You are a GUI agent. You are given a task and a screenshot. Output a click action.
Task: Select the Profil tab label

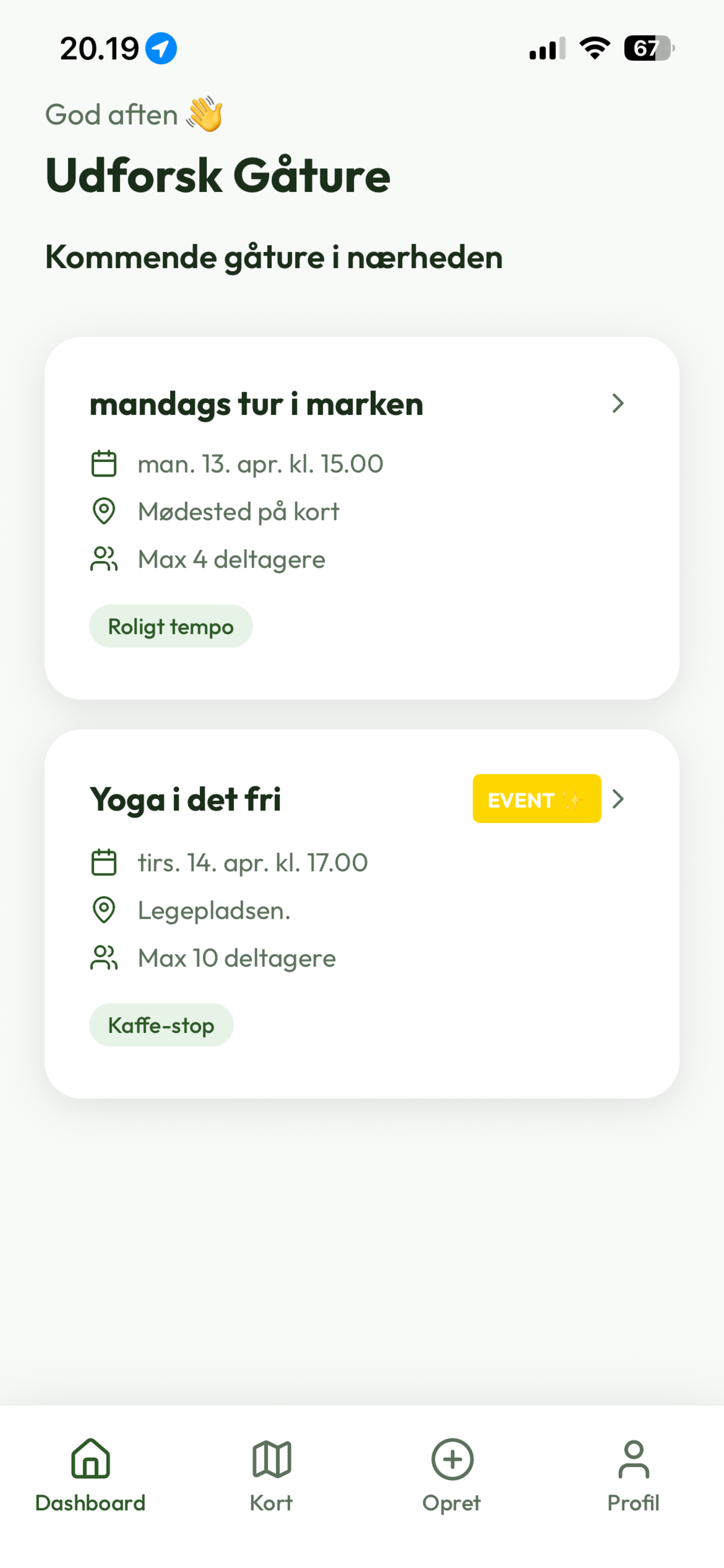(633, 1503)
